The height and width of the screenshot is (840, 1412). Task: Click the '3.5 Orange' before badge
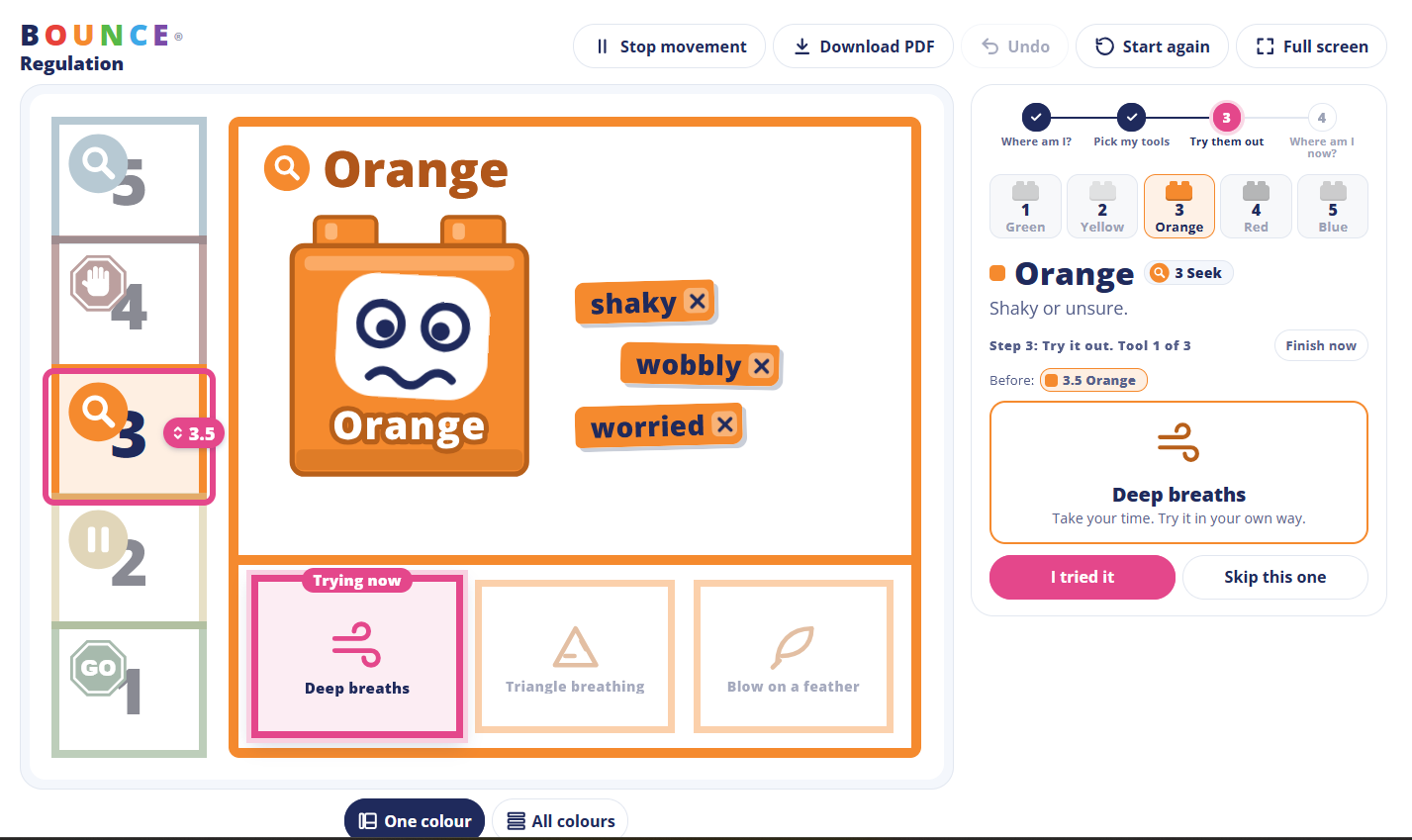1093,380
